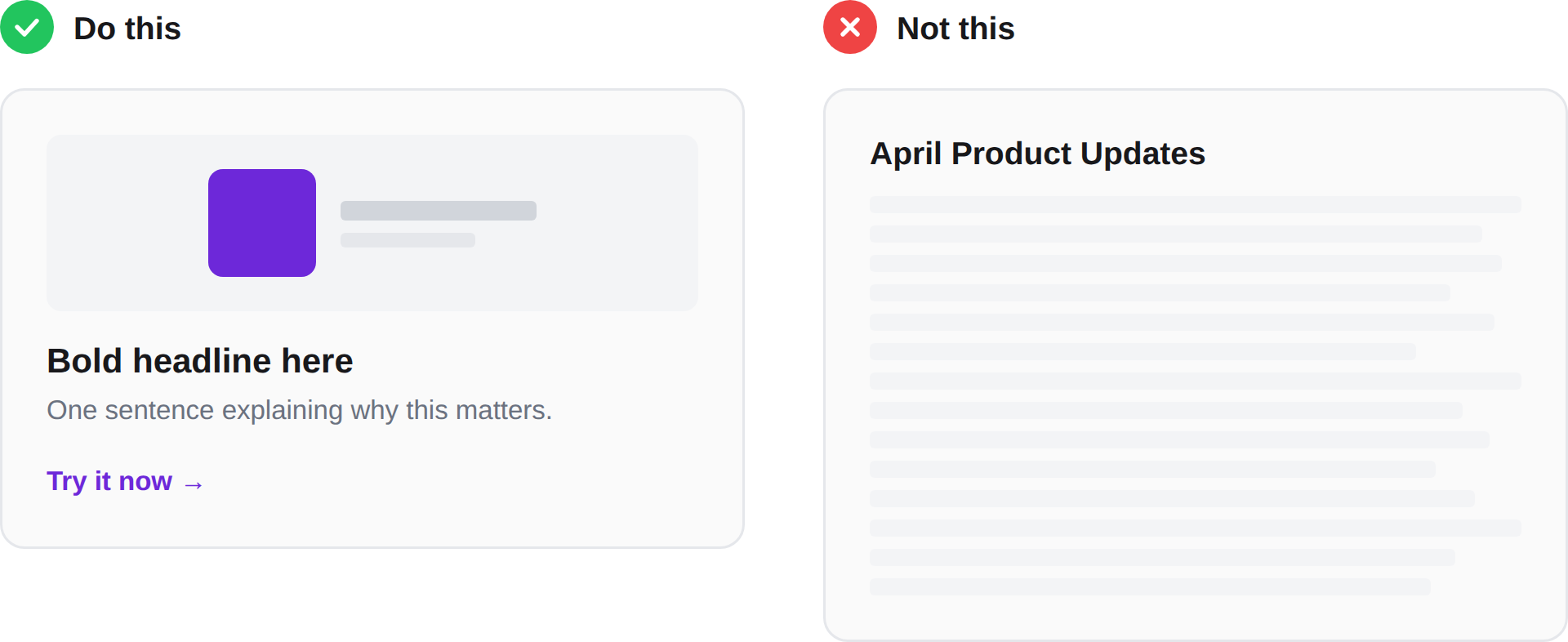Click the red X icon
This screenshot has height=642, width=1568.
(x=849, y=28)
